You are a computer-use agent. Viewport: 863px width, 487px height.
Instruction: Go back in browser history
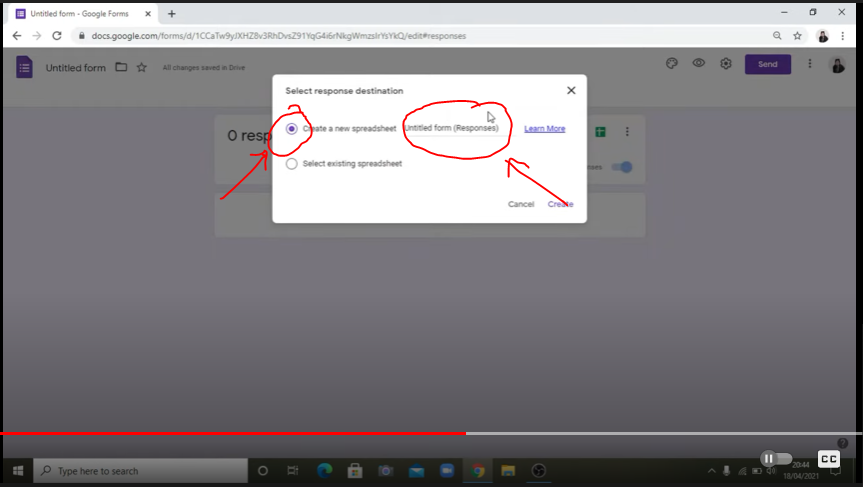(17, 36)
